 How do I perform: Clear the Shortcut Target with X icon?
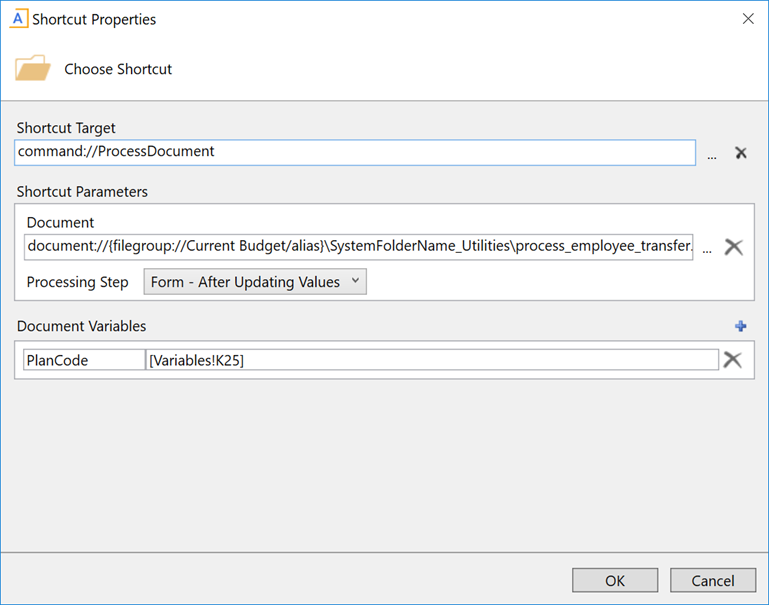[x=741, y=153]
